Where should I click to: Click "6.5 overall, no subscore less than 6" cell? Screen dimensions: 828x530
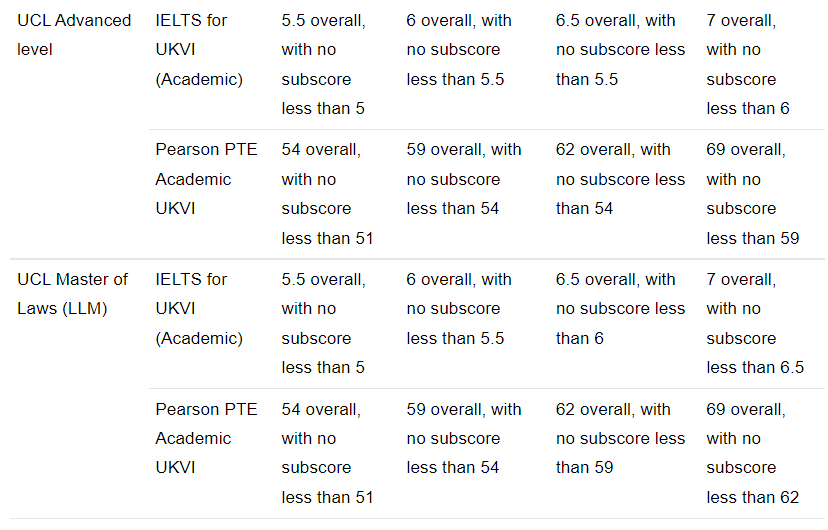click(620, 309)
